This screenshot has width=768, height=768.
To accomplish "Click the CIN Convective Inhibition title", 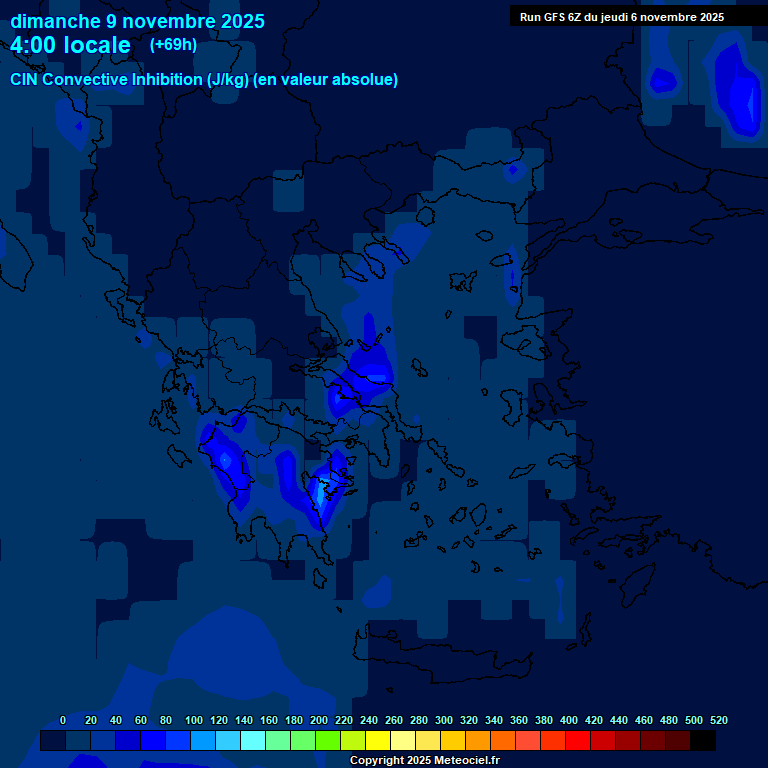I will [x=204, y=80].
